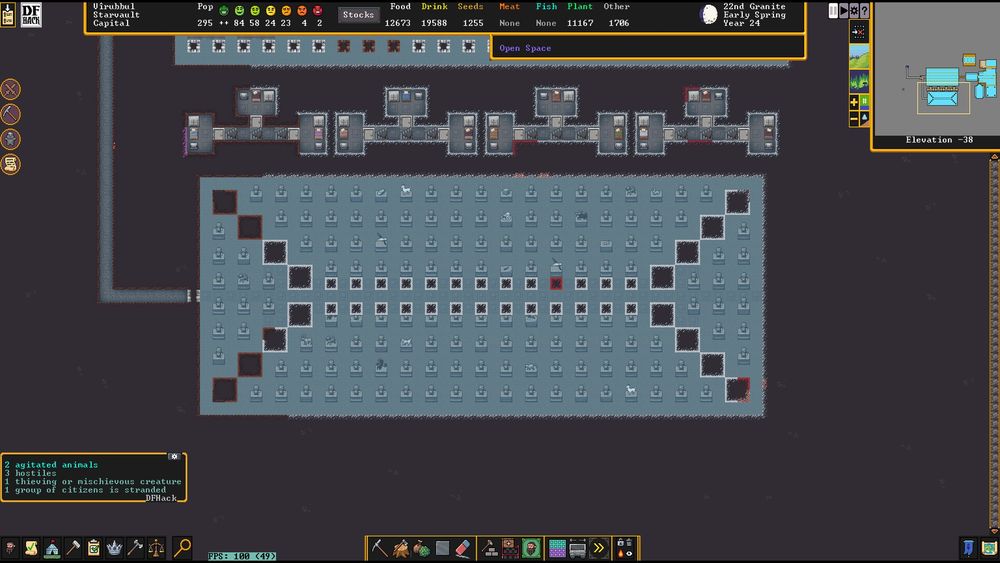The width and height of the screenshot is (1000, 563).
Task: Toggle the green ramp indicator button
Action: pos(865,102)
